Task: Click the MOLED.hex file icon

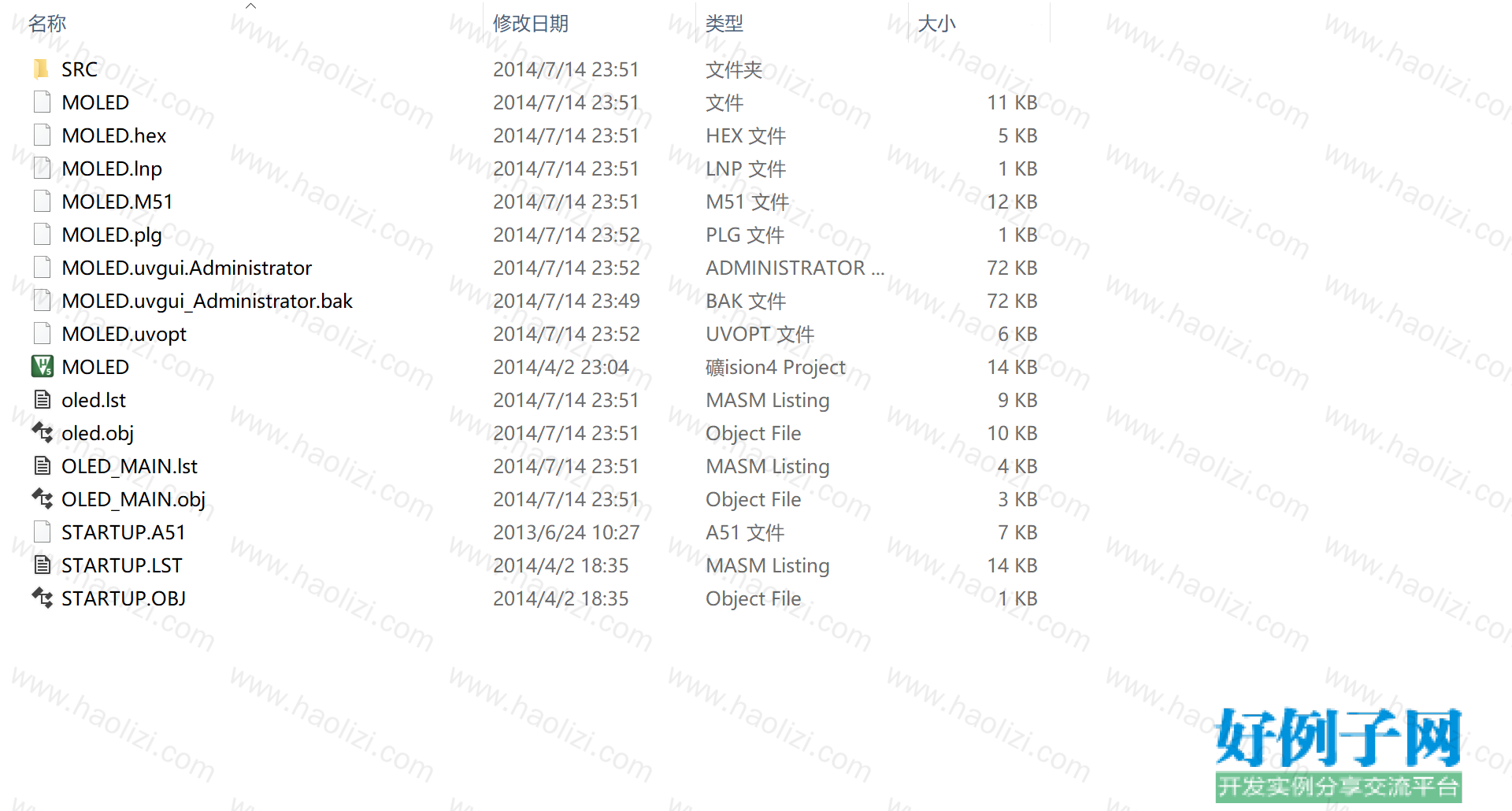Action: pos(43,135)
